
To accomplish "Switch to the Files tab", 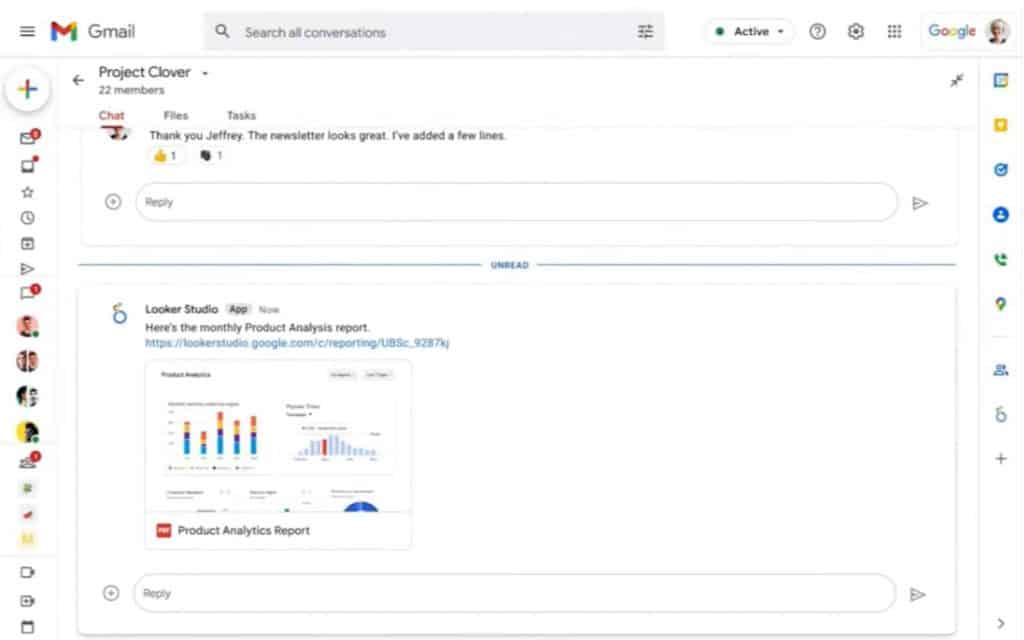I will click(x=176, y=116).
